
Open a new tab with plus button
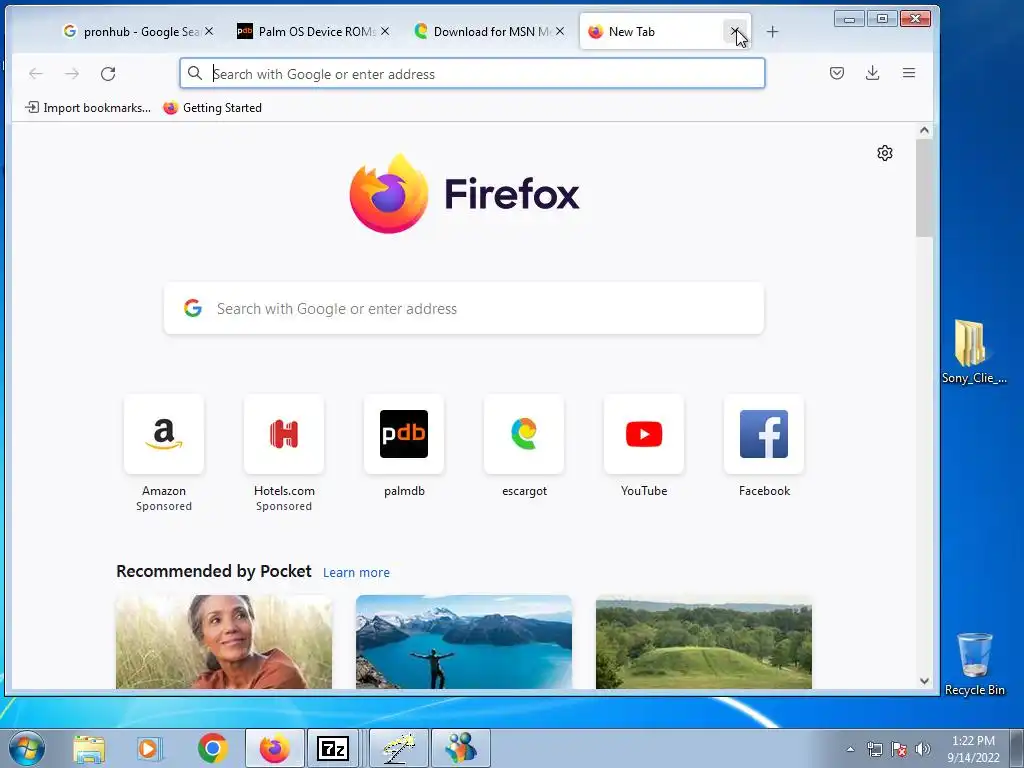772,31
